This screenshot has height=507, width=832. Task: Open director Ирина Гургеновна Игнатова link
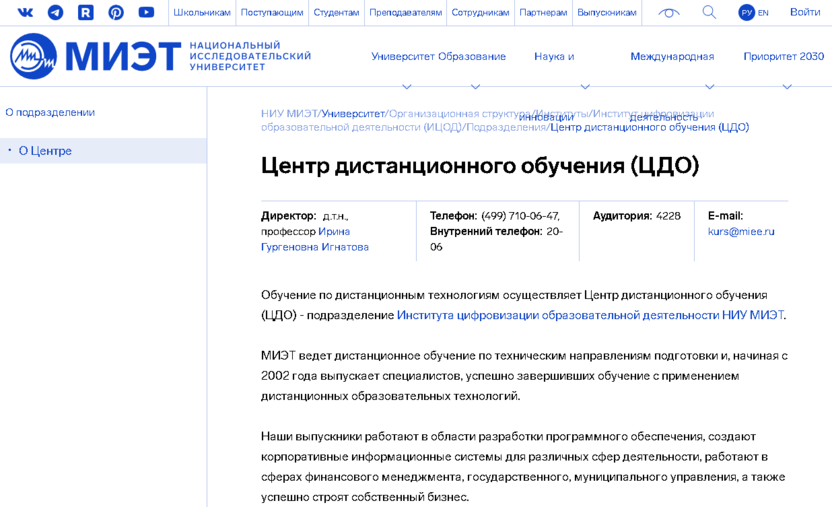click(315, 239)
